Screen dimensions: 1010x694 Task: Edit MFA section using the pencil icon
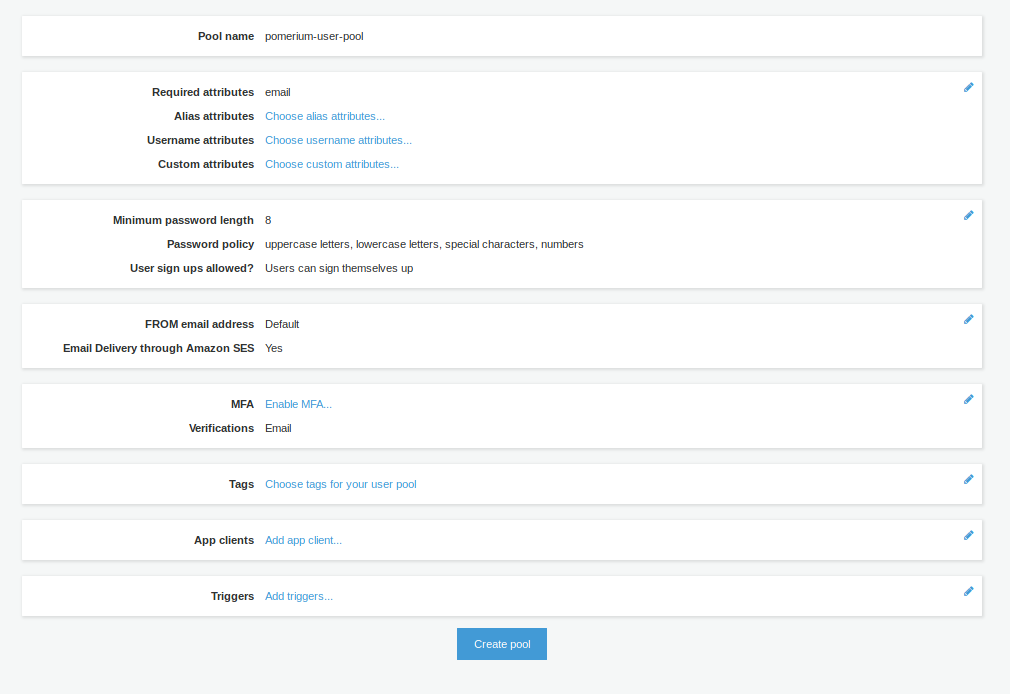coord(968,399)
